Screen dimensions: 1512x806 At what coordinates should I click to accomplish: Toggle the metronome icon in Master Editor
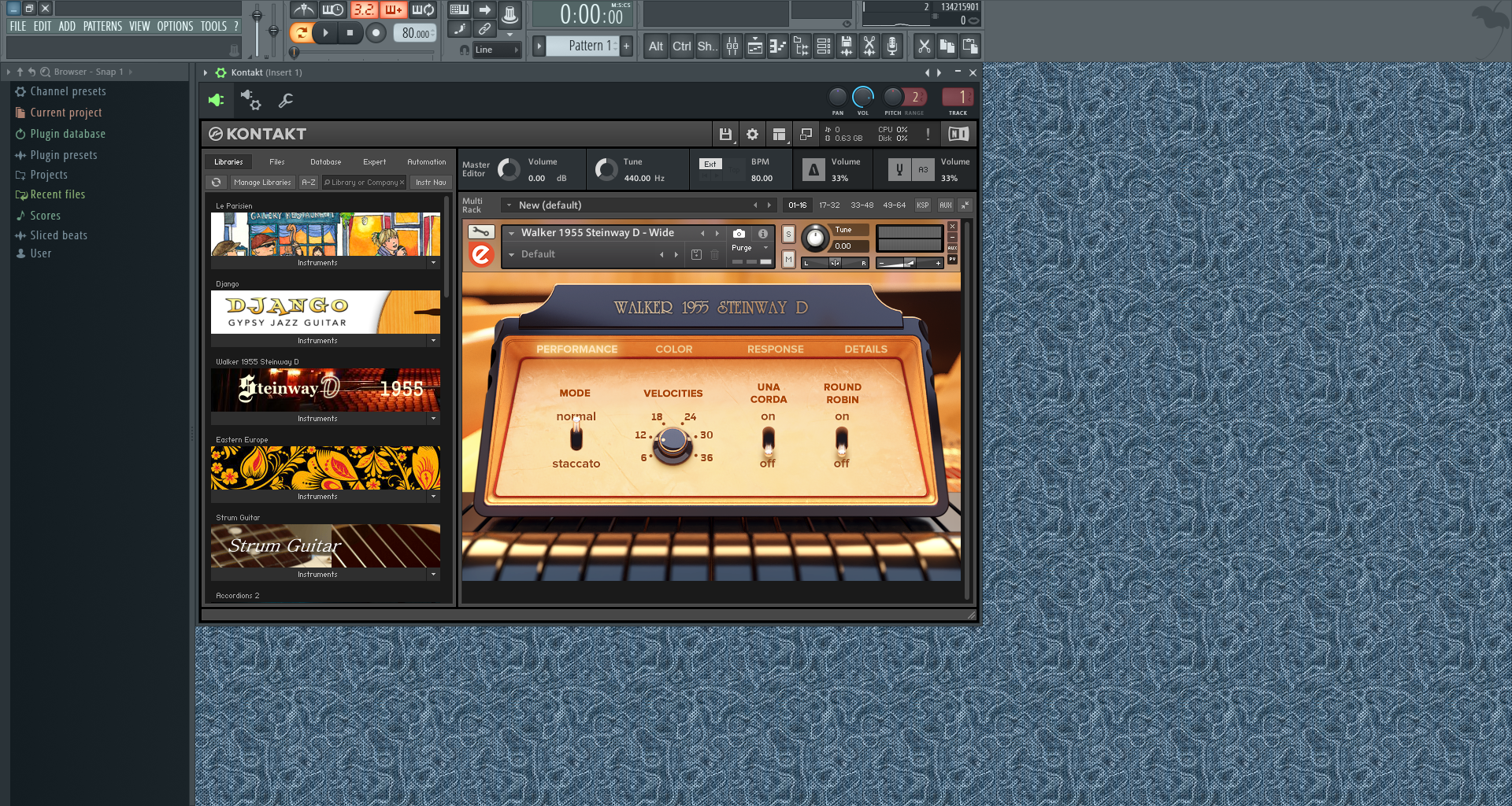(813, 169)
